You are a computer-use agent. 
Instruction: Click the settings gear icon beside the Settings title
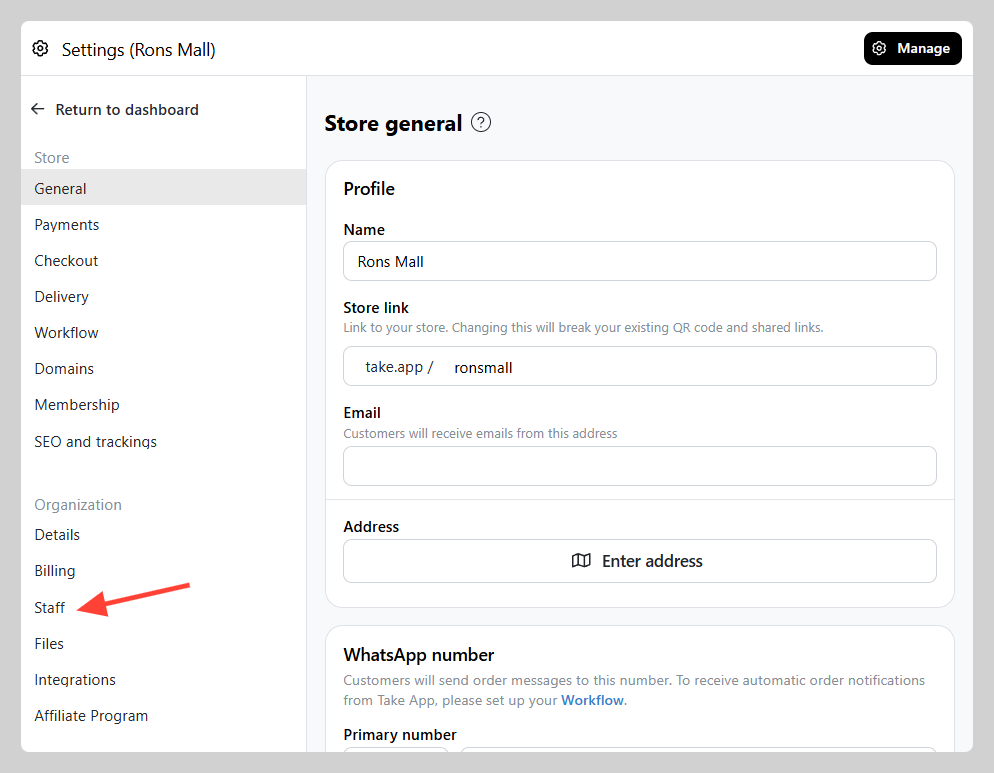click(41, 49)
